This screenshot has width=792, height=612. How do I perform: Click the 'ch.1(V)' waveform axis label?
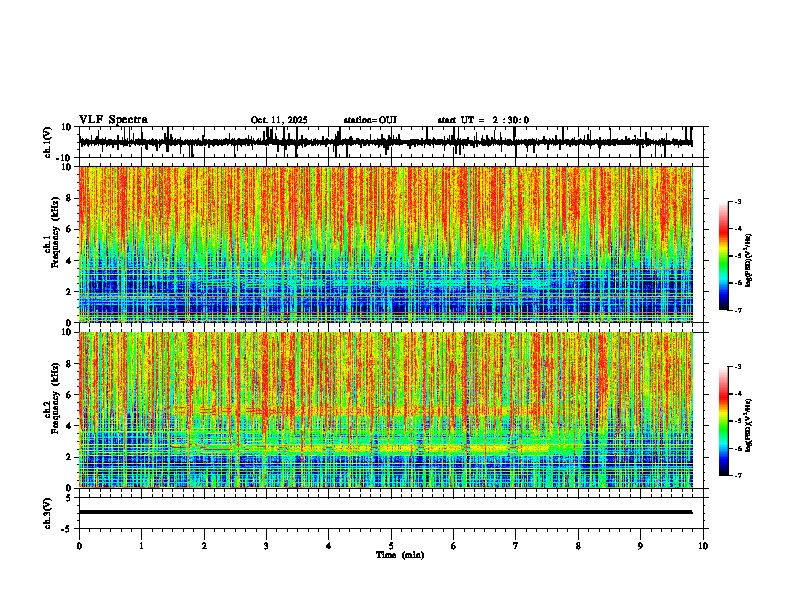pyautogui.click(x=48, y=142)
